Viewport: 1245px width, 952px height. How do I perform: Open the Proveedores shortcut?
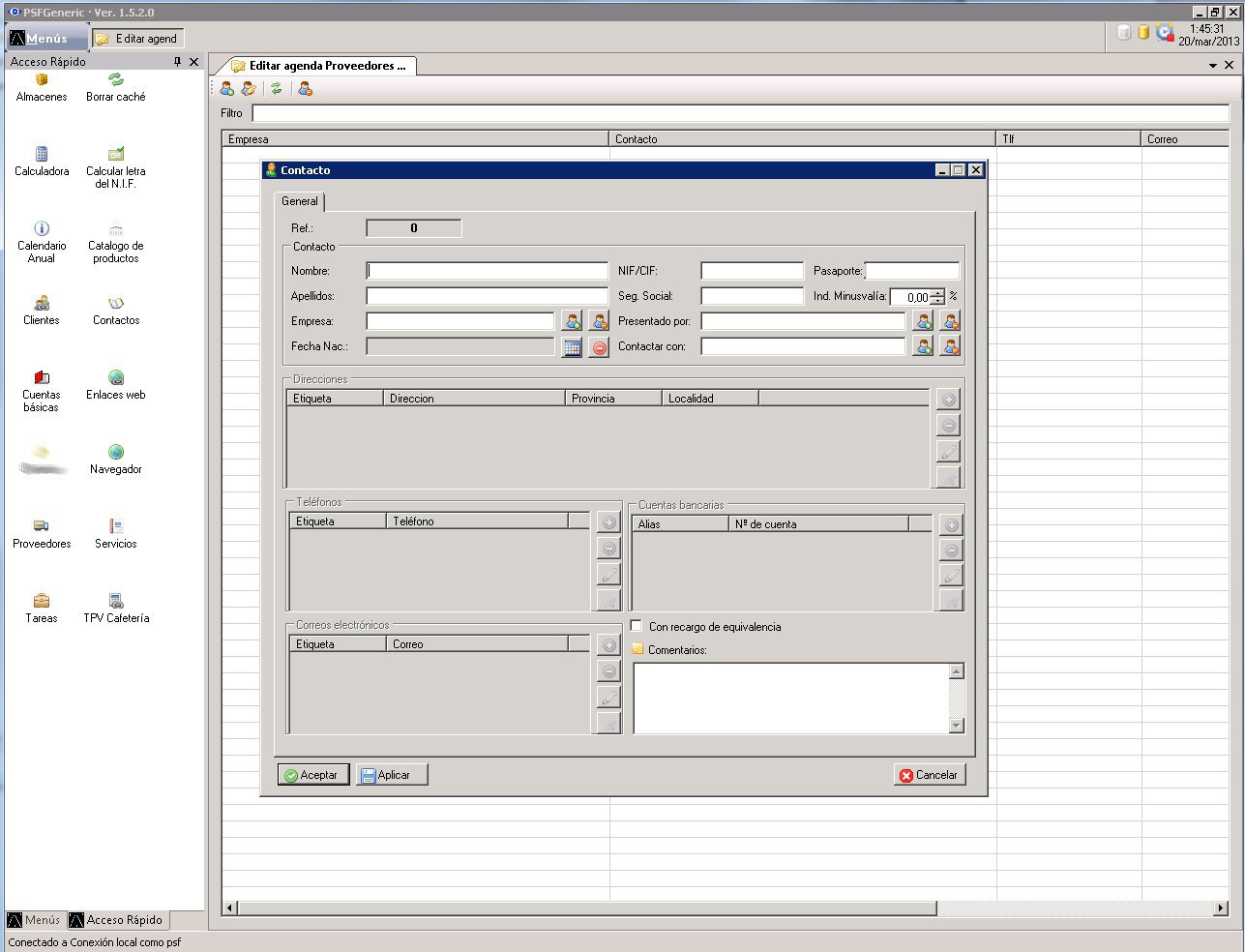coord(42,534)
